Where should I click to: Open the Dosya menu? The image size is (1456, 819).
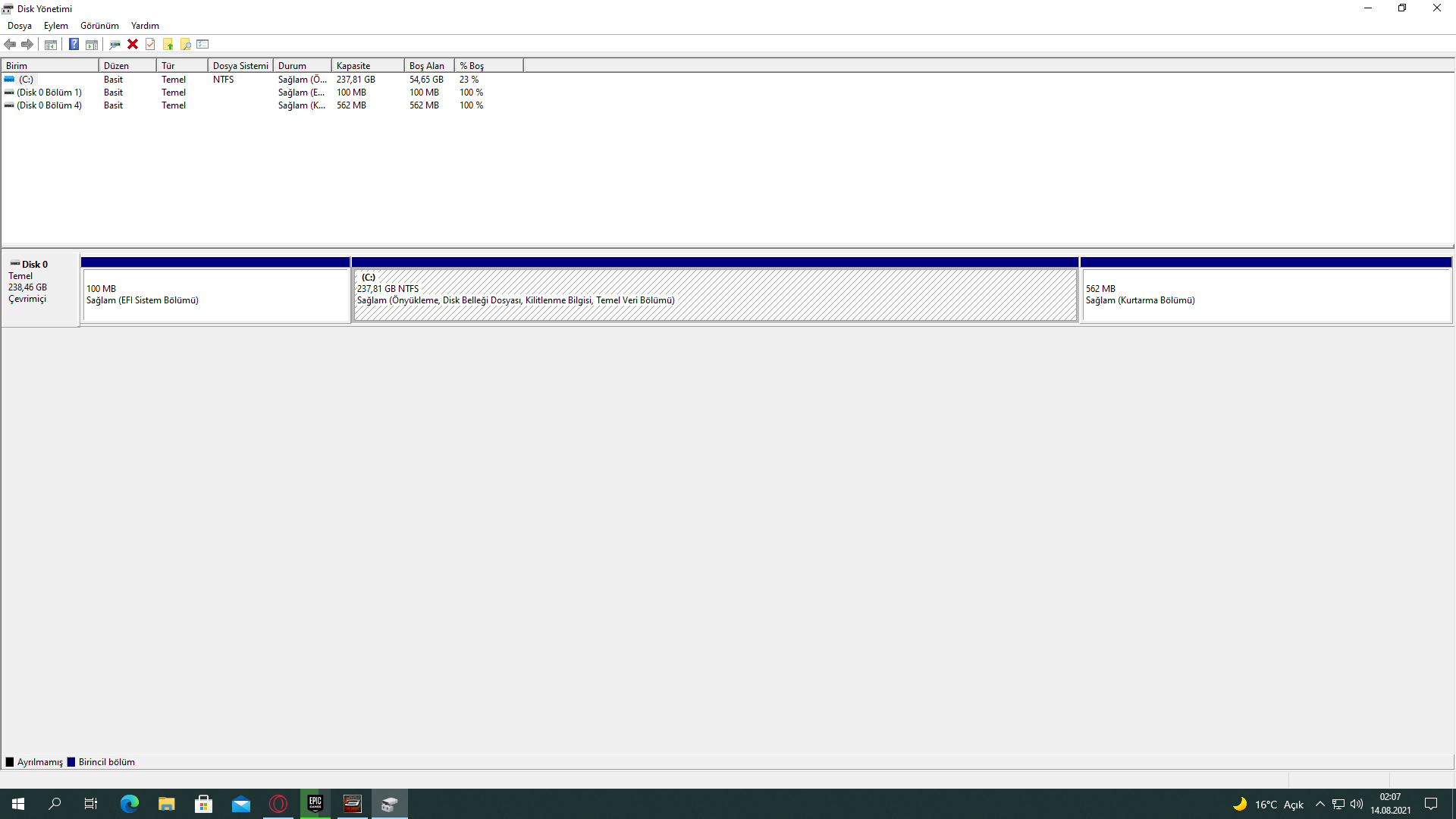20,26
